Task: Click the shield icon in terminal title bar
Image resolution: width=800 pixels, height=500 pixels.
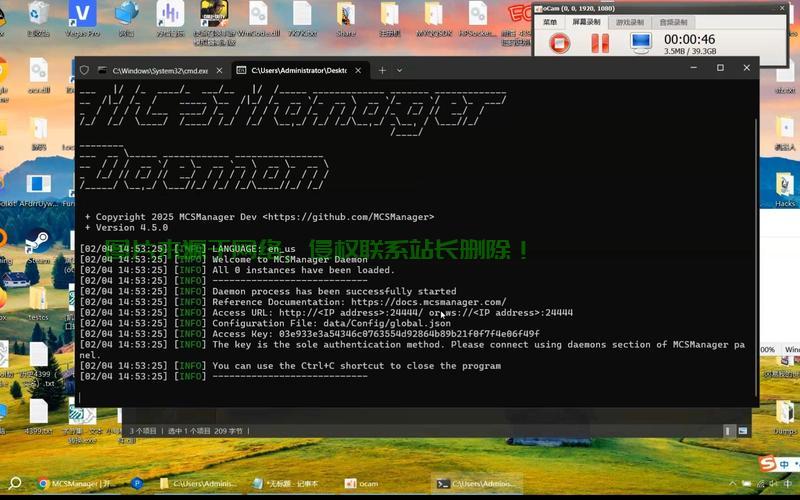Action: (x=85, y=70)
